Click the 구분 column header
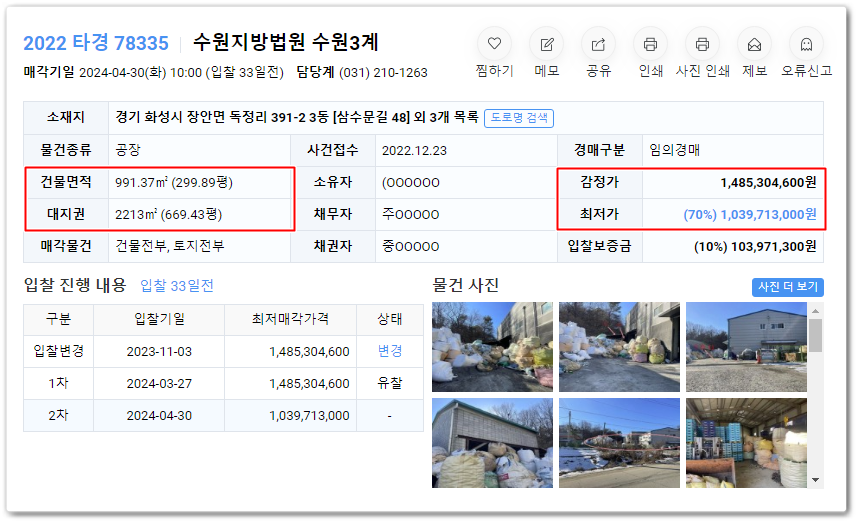The width and height of the screenshot is (859, 524). 59,319
